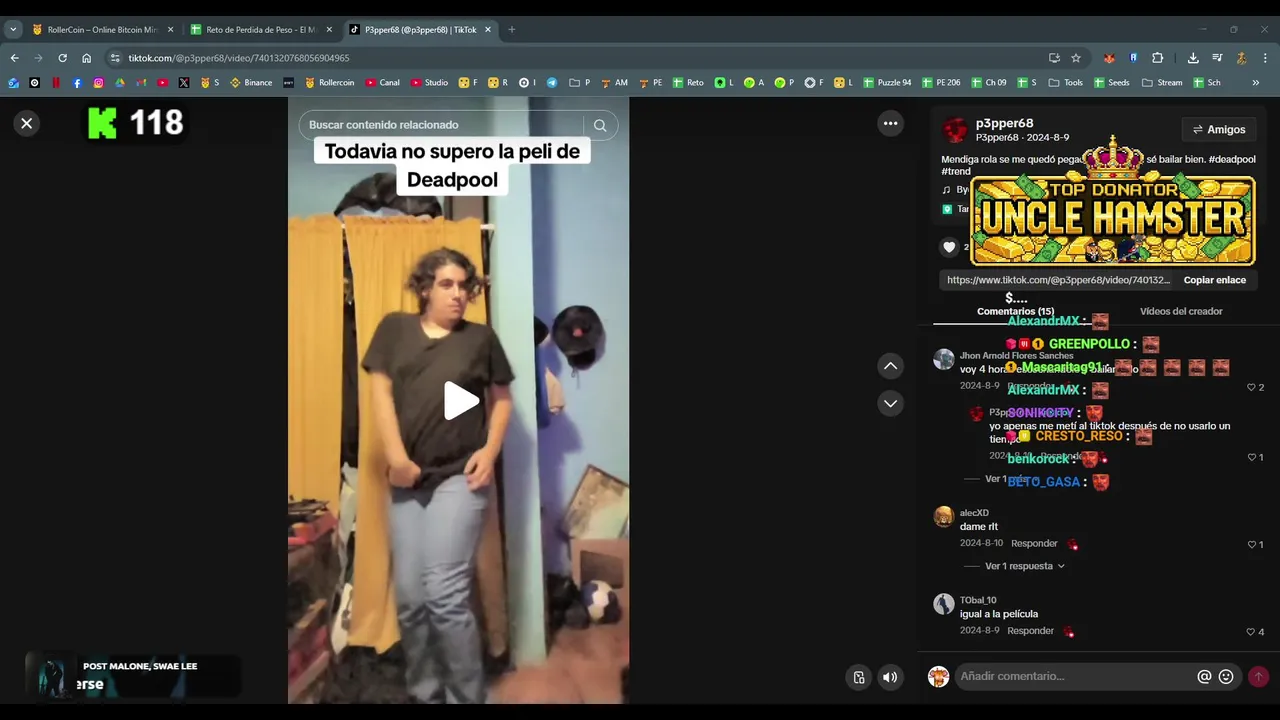This screenshot has height=720, width=1280.
Task: Open emoji picker in comment box
Action: pyautogui.click(x=1226, y=677)
